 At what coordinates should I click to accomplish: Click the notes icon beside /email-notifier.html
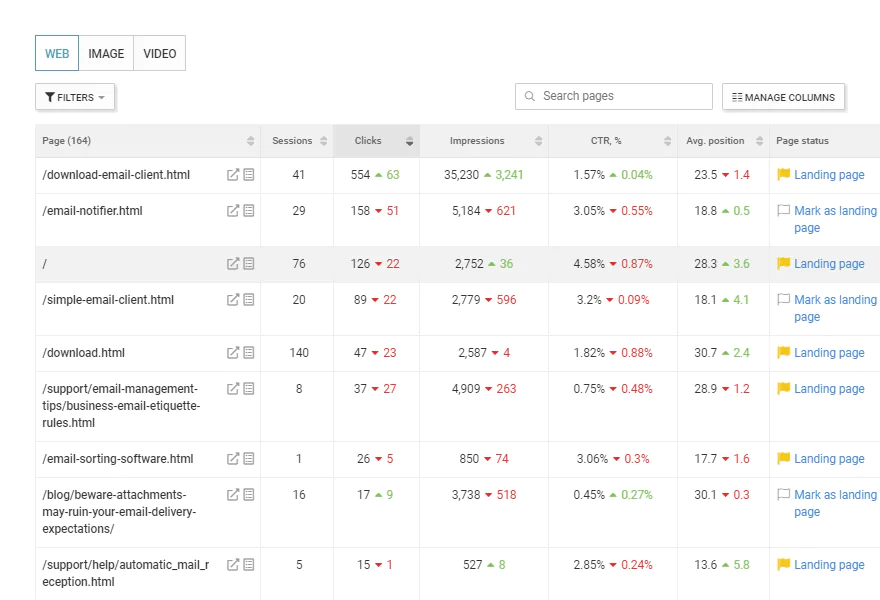tap(247, 210)
